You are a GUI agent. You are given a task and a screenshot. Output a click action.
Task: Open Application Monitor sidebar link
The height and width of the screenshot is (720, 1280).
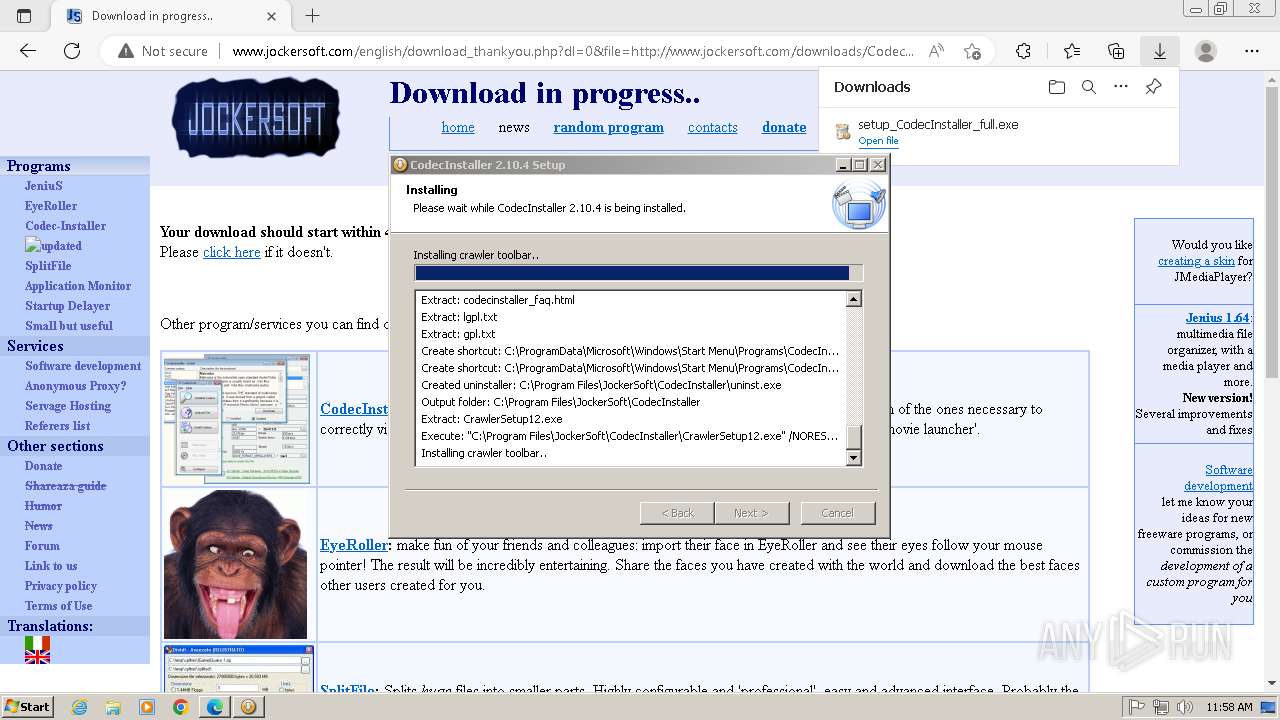[78, 286]
